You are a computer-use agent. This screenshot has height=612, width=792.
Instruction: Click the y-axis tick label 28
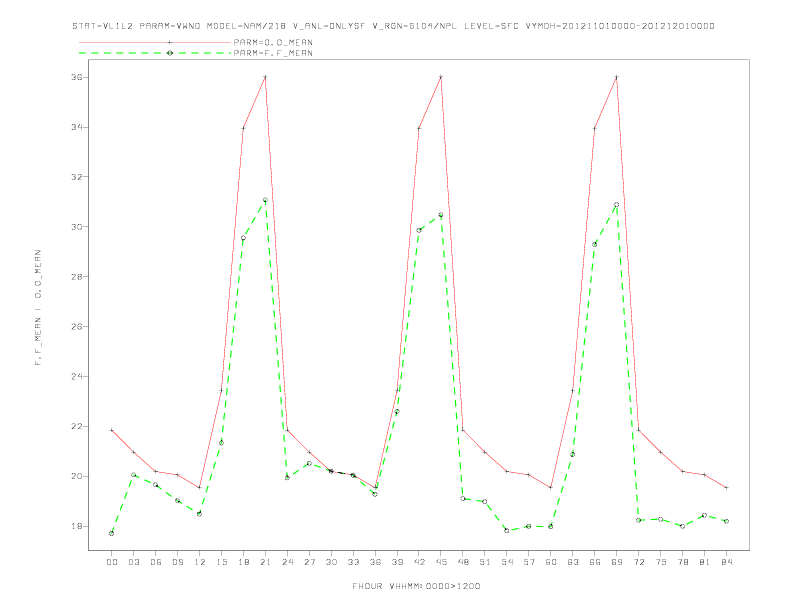coord(77,277)
